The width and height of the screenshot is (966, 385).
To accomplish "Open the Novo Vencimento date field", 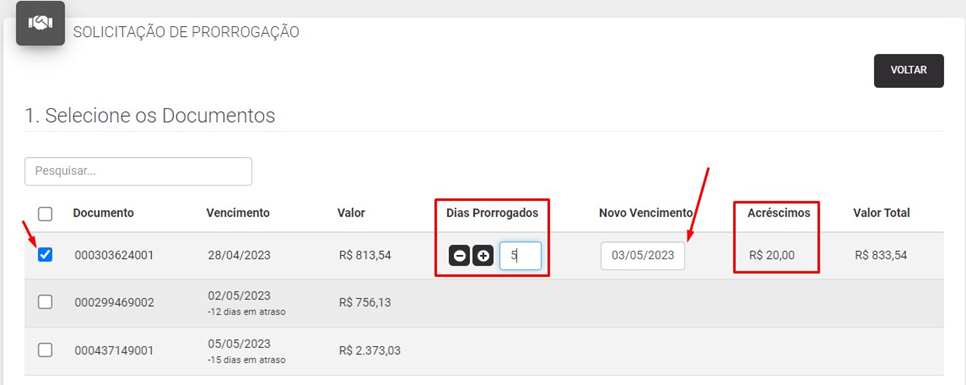I will [643, 256].
